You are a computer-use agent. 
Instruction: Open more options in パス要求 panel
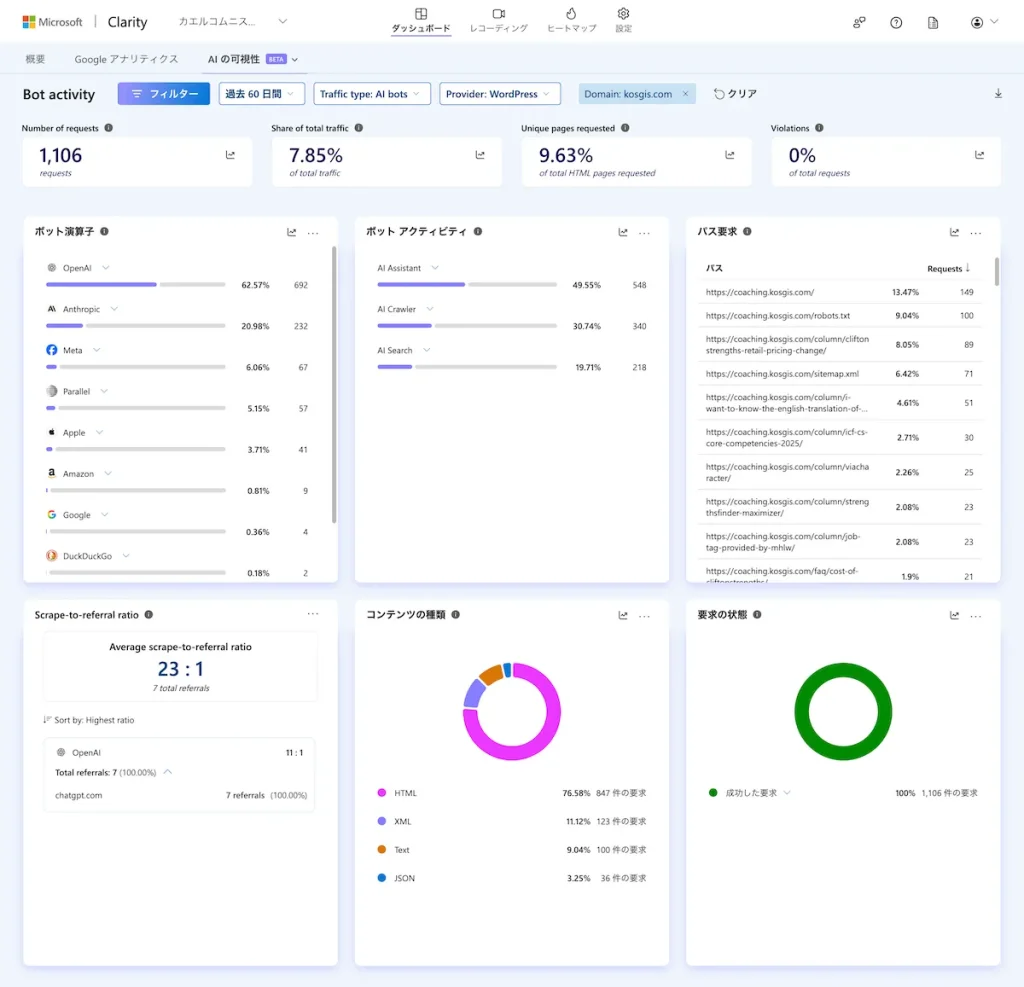[976, 233]
